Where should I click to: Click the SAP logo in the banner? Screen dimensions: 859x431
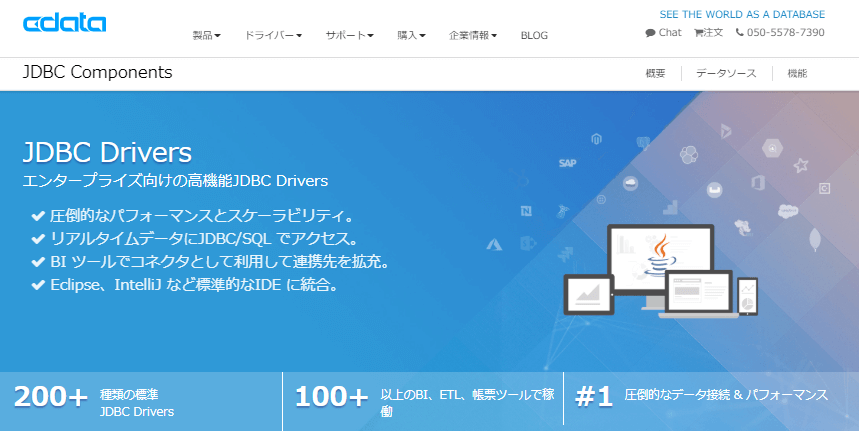point(568,163)
